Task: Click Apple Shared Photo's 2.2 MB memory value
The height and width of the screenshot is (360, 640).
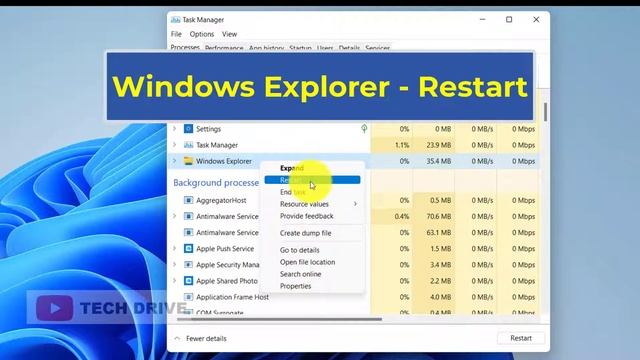Action: [440, 281]
